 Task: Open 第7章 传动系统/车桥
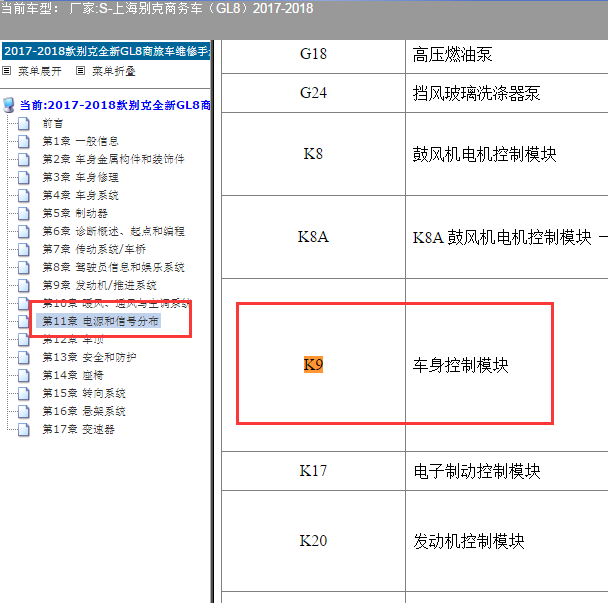[94, 249]
